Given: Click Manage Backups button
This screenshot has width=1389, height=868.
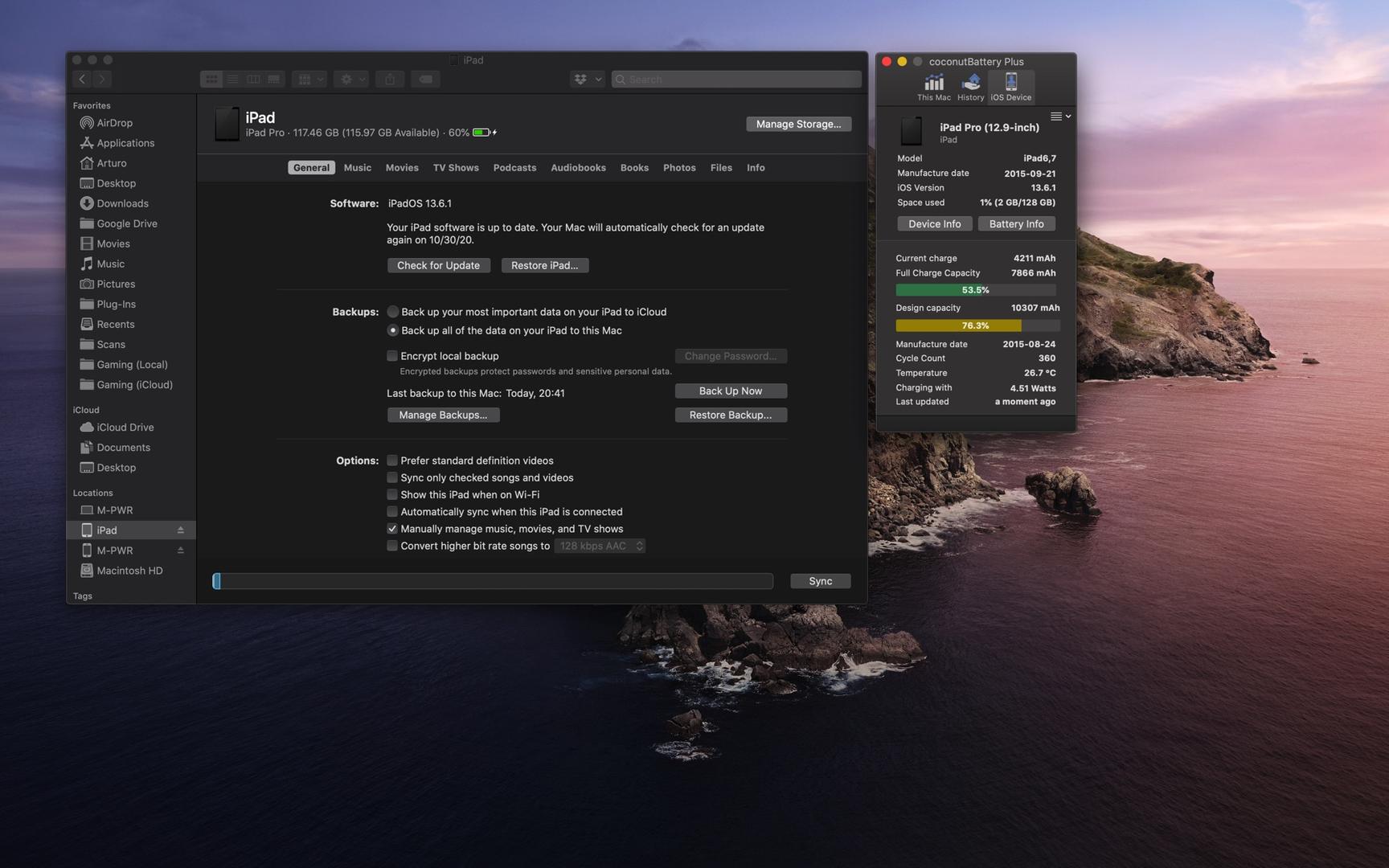Looking at the screenshot, I should pyautogui.click(x=443, y=416).
